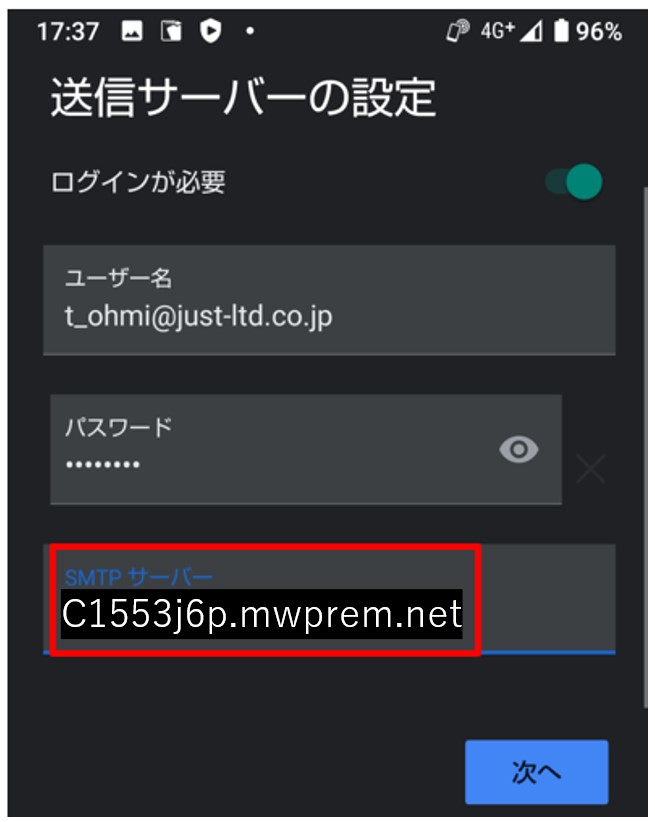Viewport: 655px width, 822px height.
Task: Click the page scrollbar on right edge
Action: point(645,447)
